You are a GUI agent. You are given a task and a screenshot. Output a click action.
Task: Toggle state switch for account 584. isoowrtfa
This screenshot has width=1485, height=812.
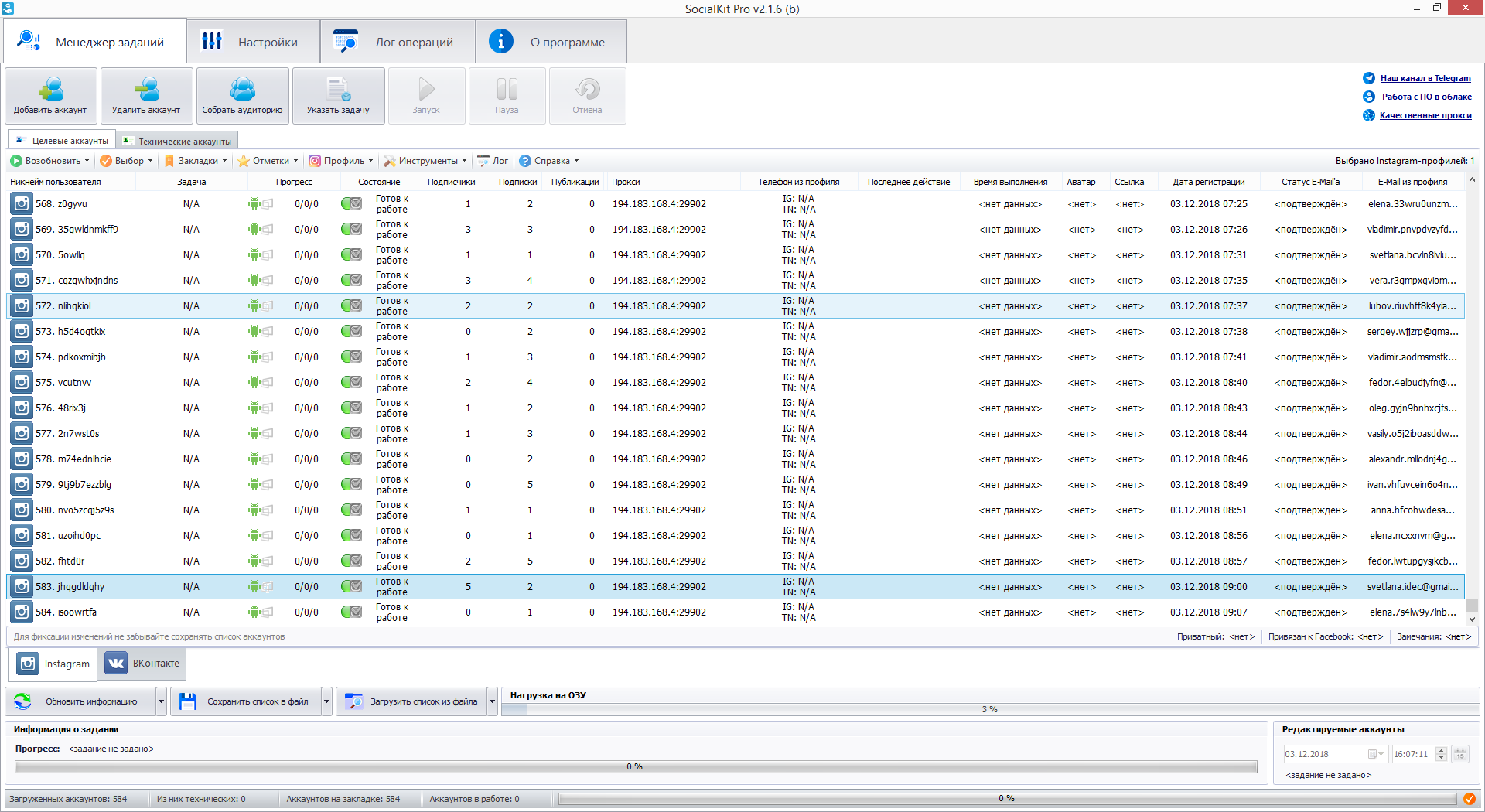pyautogui.click(x=352, y=612)
